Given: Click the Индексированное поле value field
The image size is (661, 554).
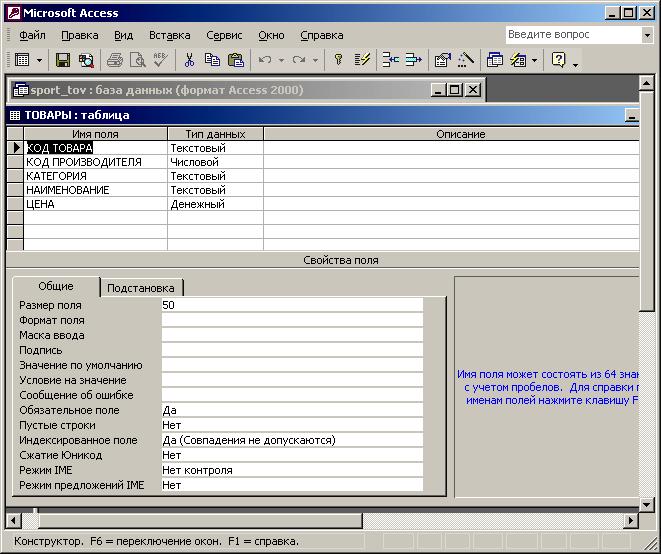Looking at the screenshot, I should pyautogui.click(x=292, y=440).
